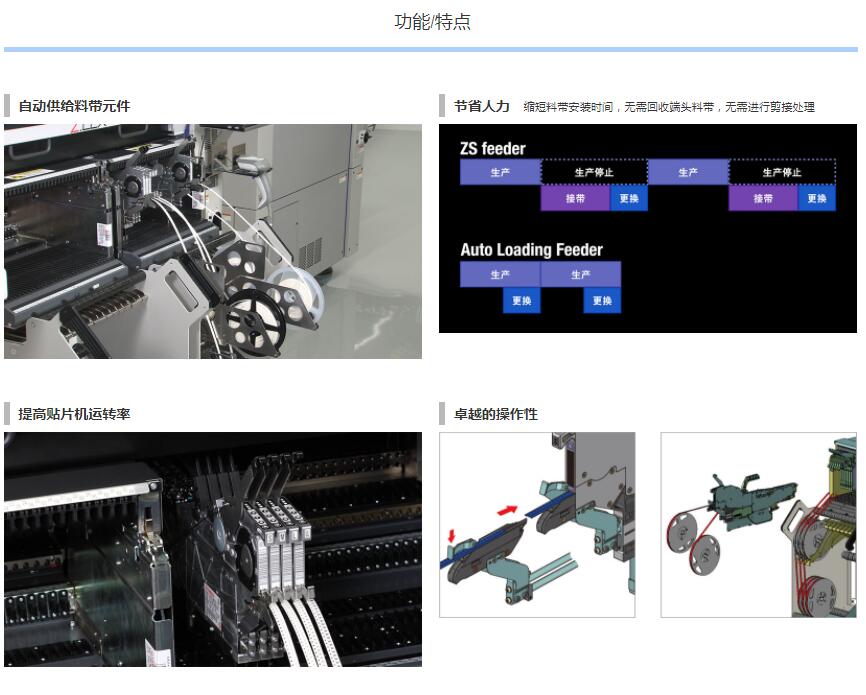Click the first 更换 block under Auto Loading Feeder
This screenshot has width=866, height=695.
[x=521, y=300]
